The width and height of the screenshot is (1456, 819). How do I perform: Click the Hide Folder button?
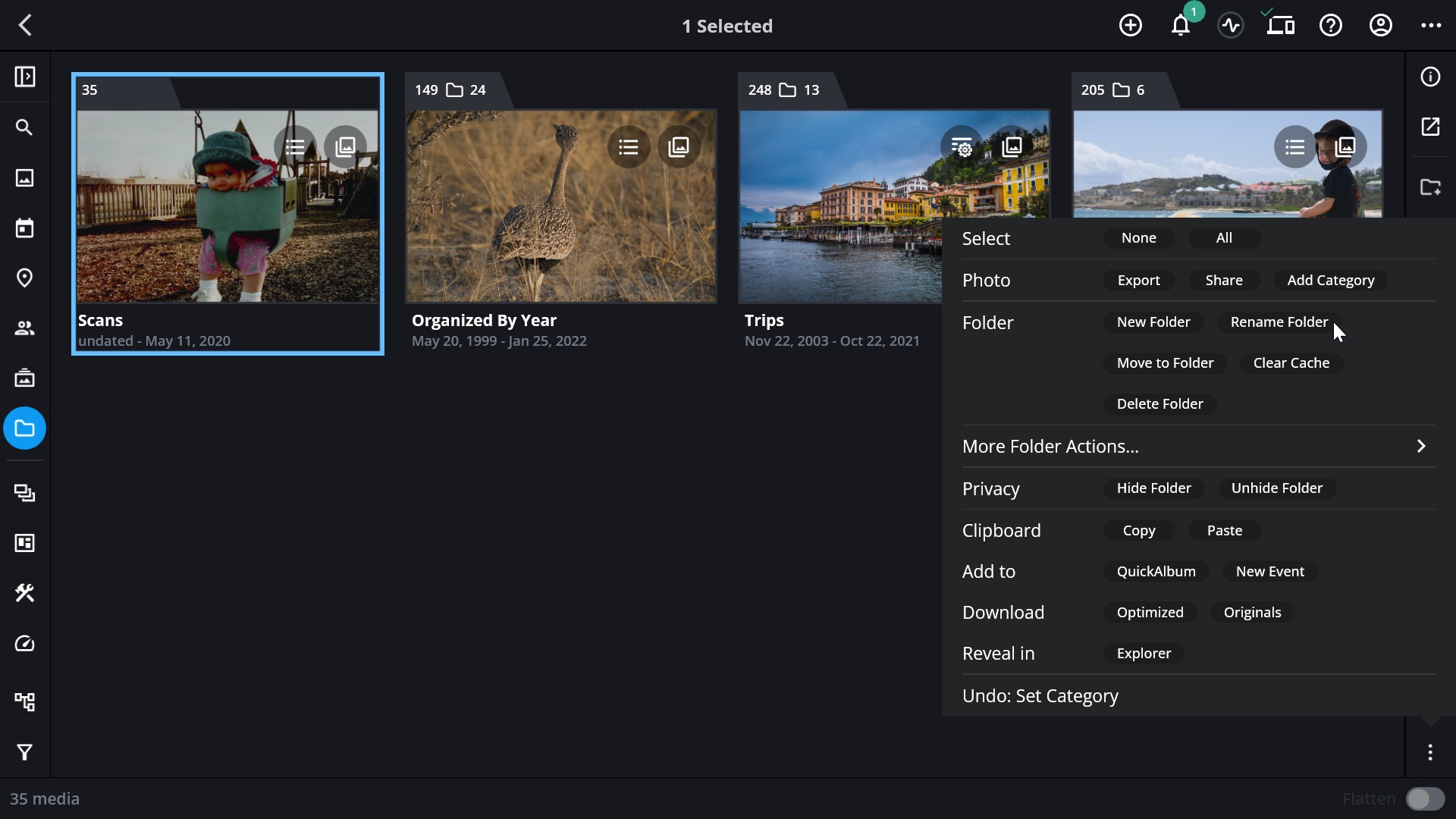point(1153,488)
